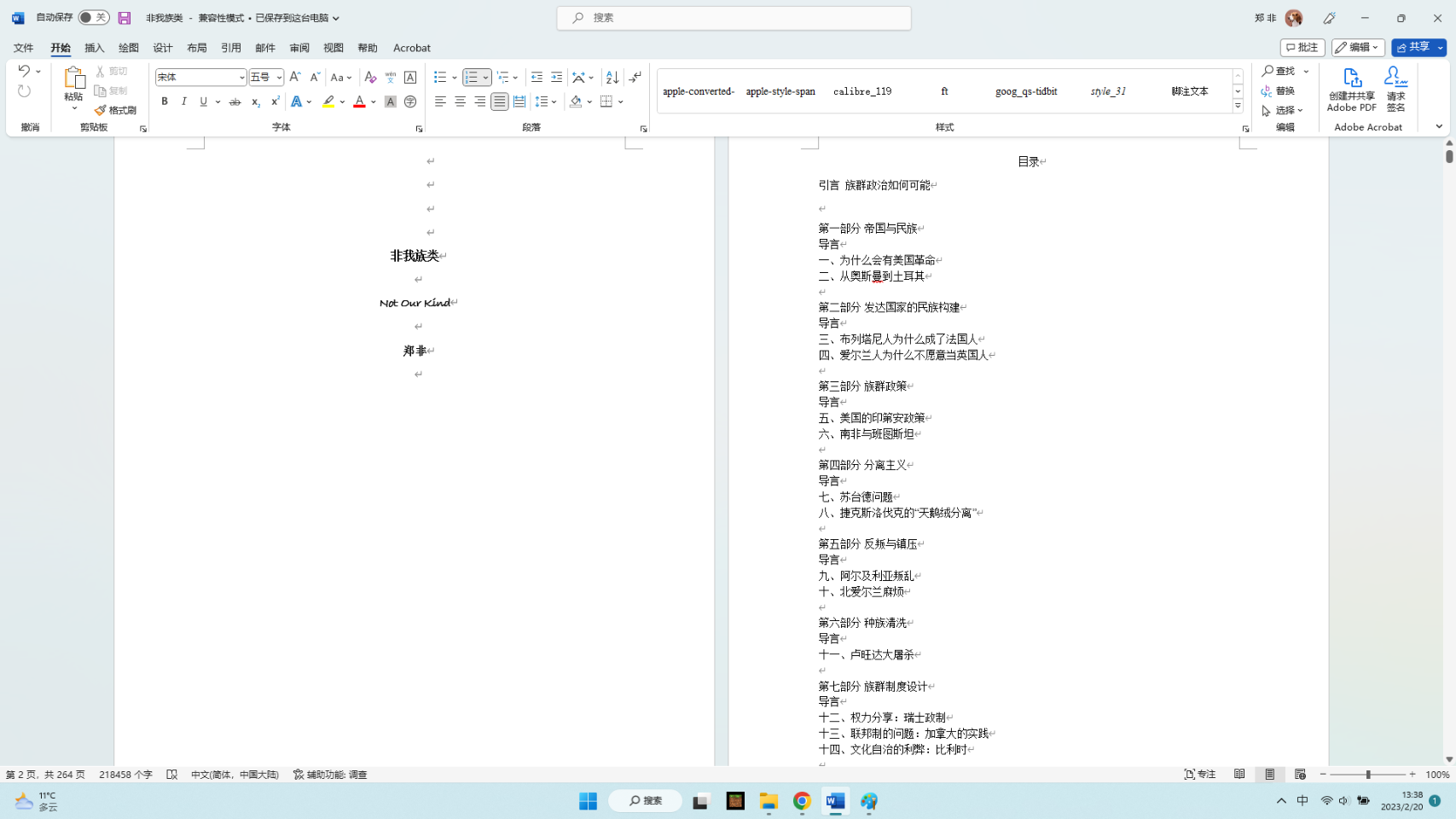The width and height of the screenshot is (1456, 819).
Task: Click the 批注 (Comments) button
Action: click(1302, 48)
